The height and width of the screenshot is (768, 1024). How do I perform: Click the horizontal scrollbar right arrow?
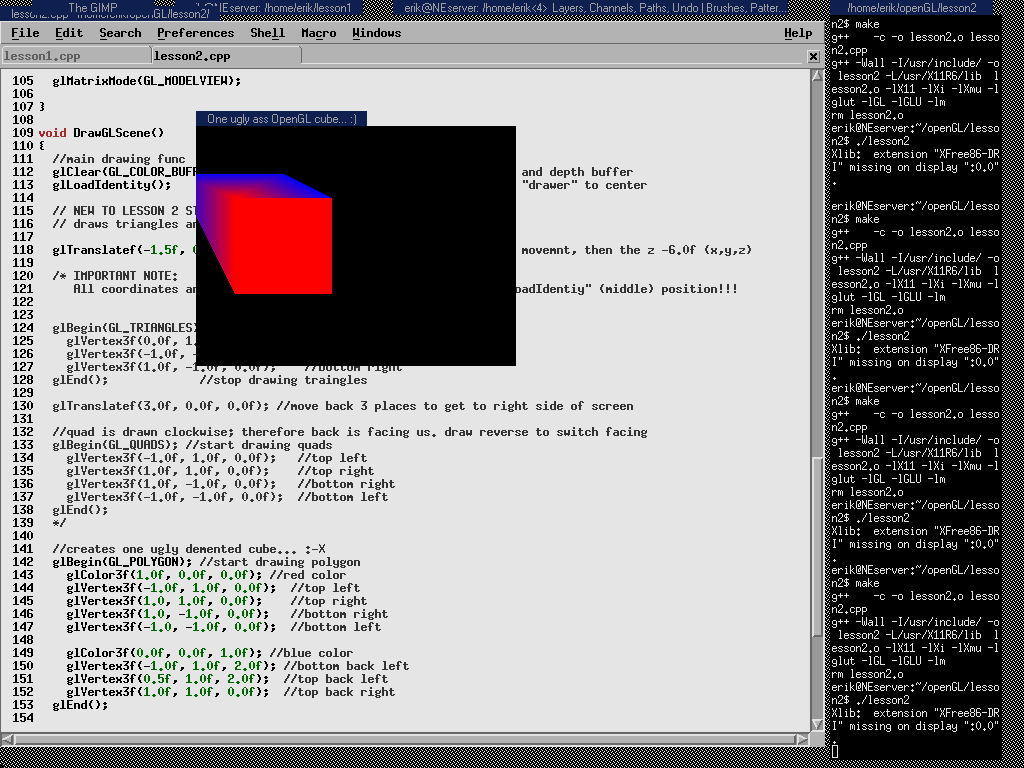[802, 740]
